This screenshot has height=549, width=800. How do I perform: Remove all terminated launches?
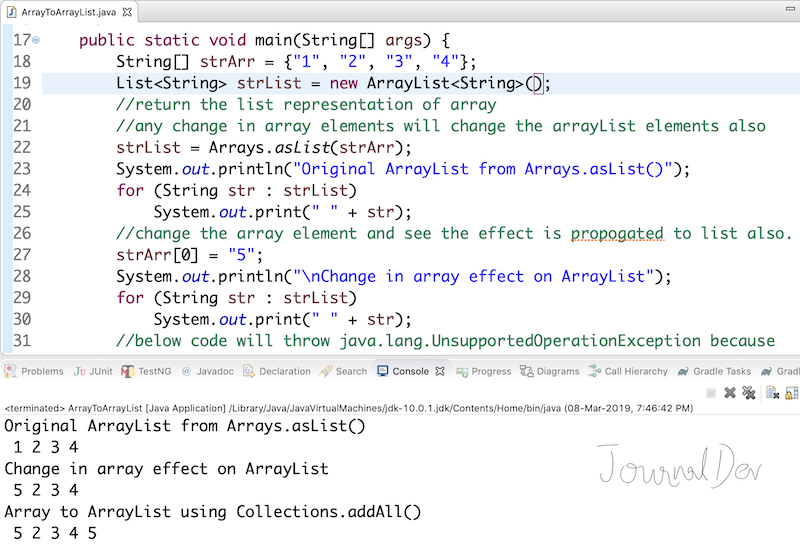748,392
